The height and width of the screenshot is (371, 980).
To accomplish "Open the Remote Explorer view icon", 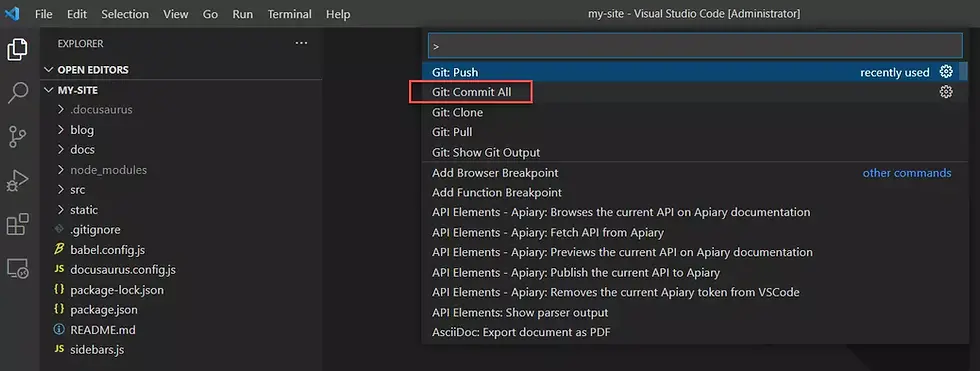I will pyautogui.click(x=18, y=268).
